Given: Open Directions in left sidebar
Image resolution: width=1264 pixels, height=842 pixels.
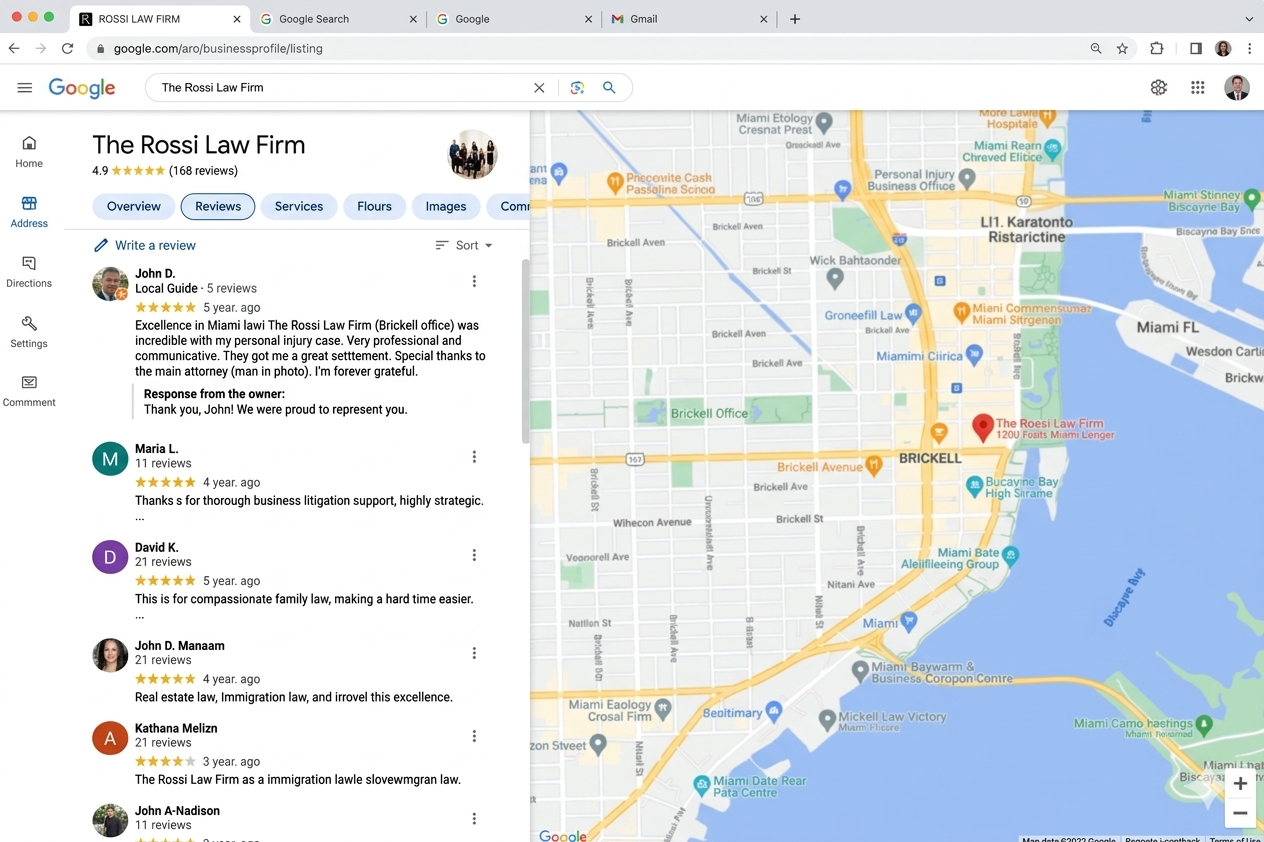Looking at the screenshot, I should (29, 272).
